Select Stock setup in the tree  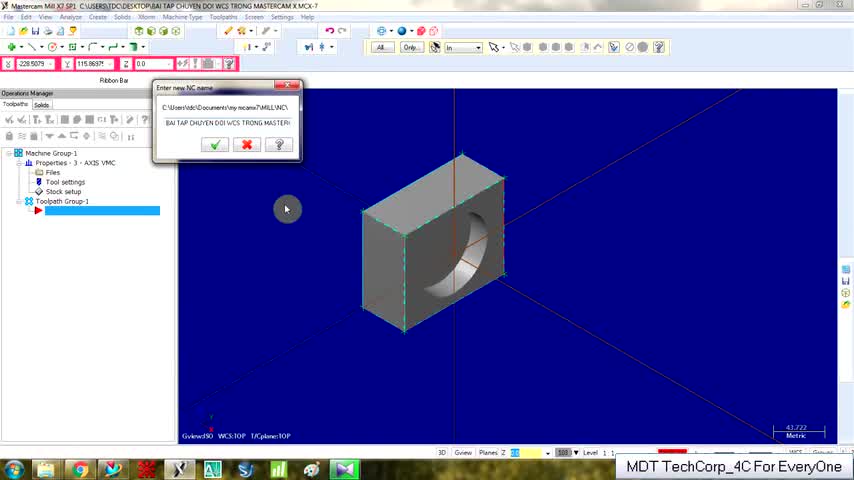point(63,192)
